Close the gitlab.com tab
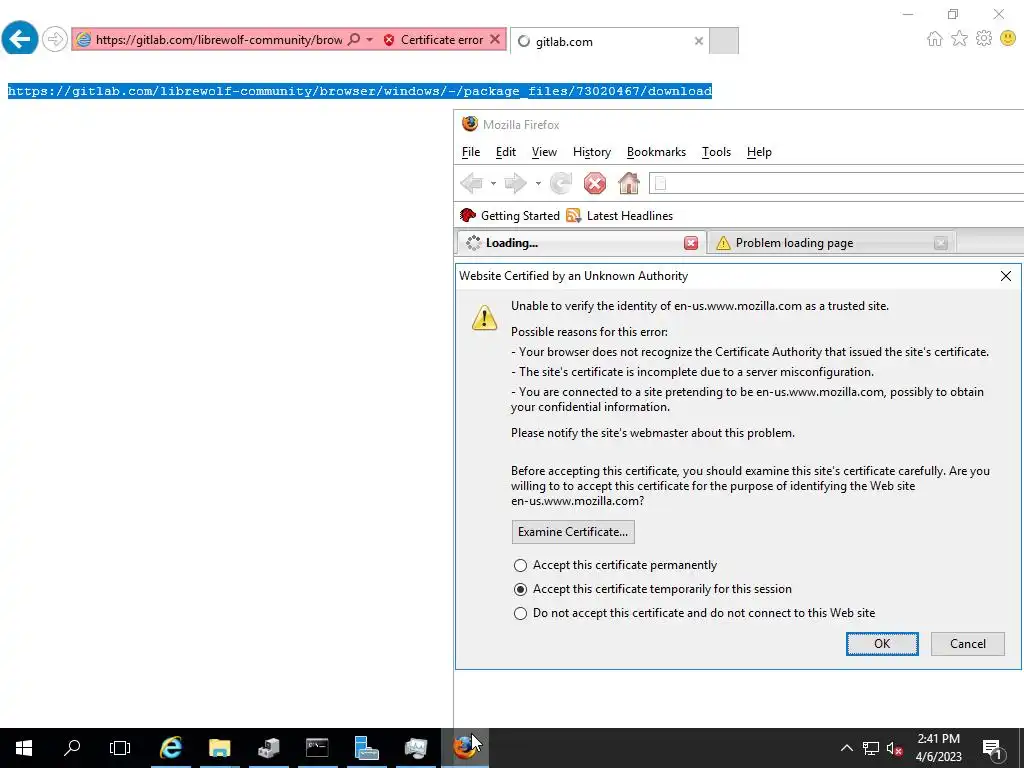Viewport: 1024px width, 768px height. tap(699, 41)
